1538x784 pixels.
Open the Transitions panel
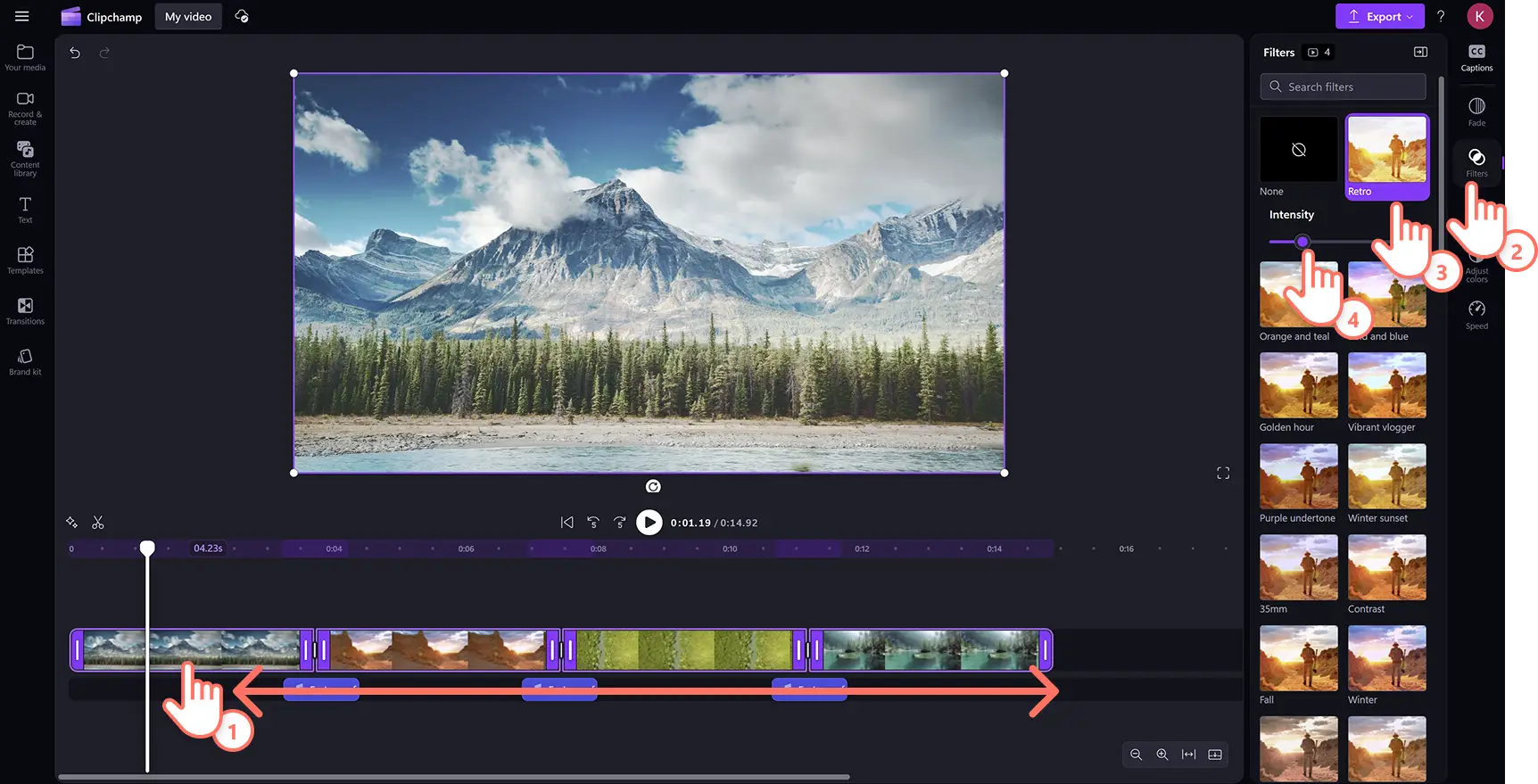click(25, 311)
